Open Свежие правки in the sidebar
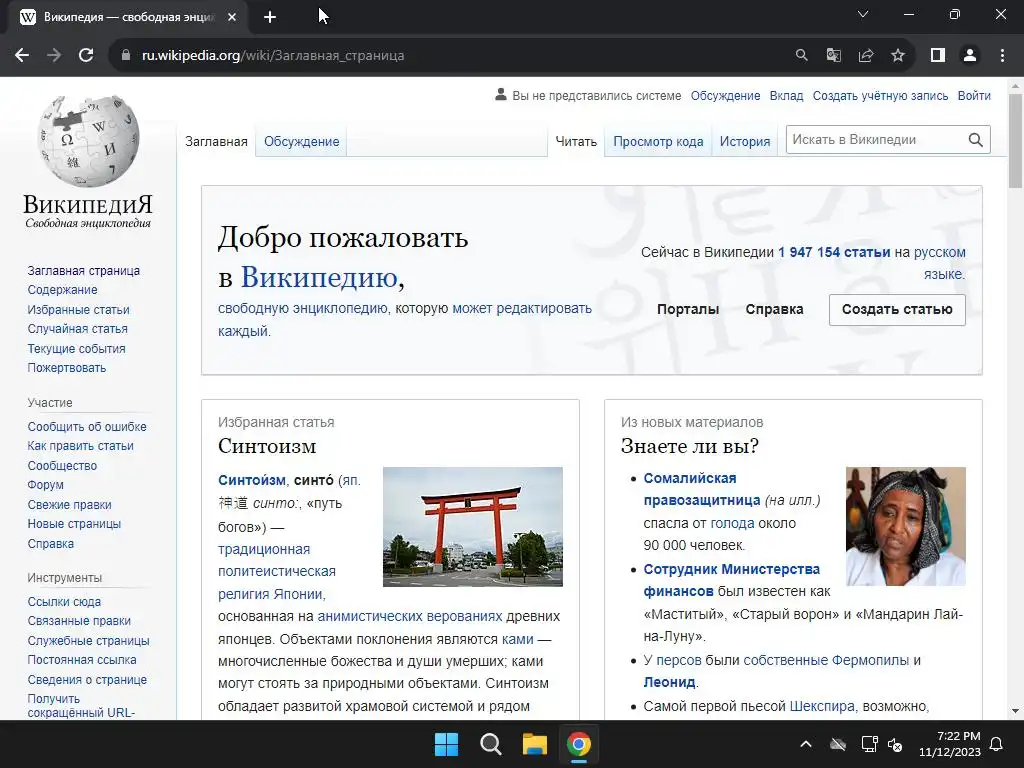 point(69,504)
